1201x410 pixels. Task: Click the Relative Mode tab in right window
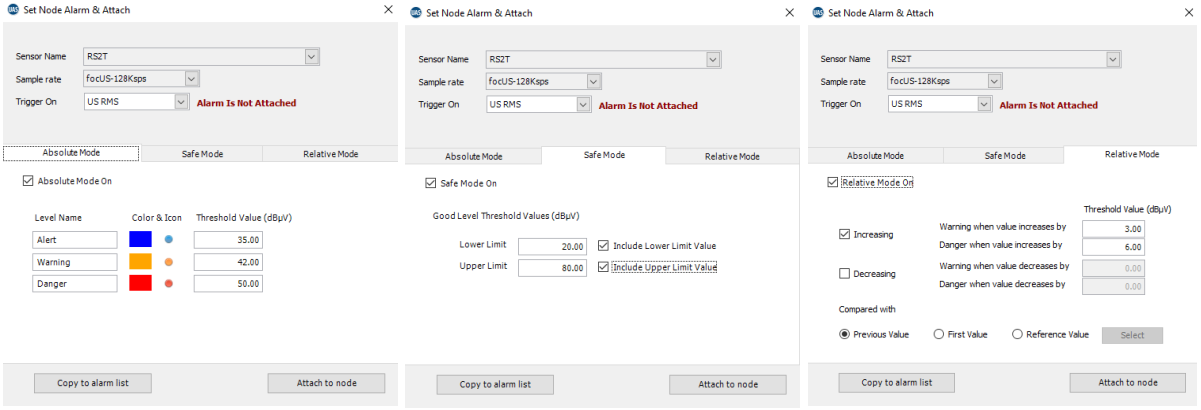[x=1132, y=155]
